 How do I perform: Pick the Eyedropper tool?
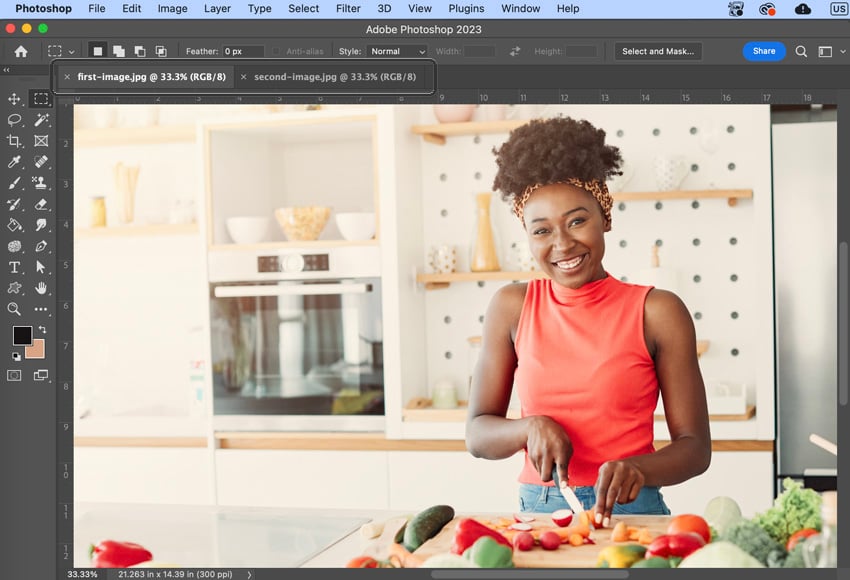click(x=13, y=162)
